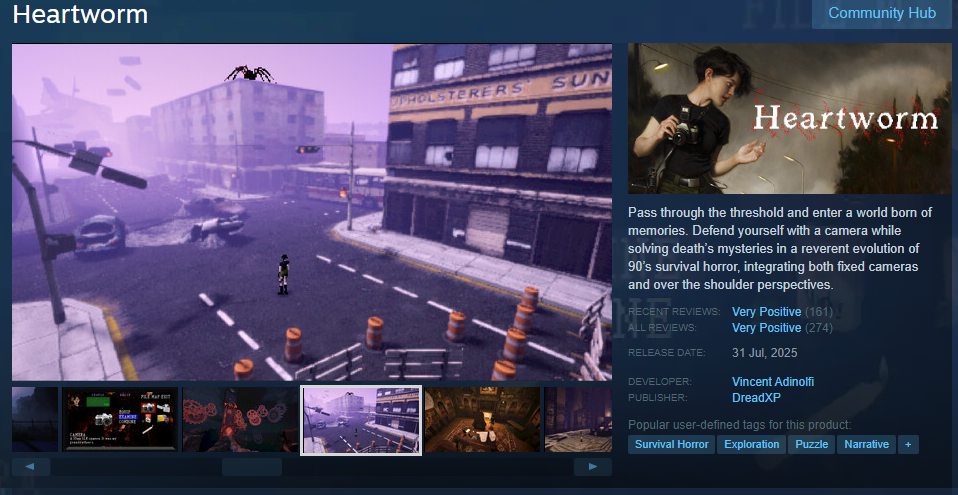Screen dimensions: 958x495
Task: Select the wooden room interior thumbnail
Action: tap(482, 419)
